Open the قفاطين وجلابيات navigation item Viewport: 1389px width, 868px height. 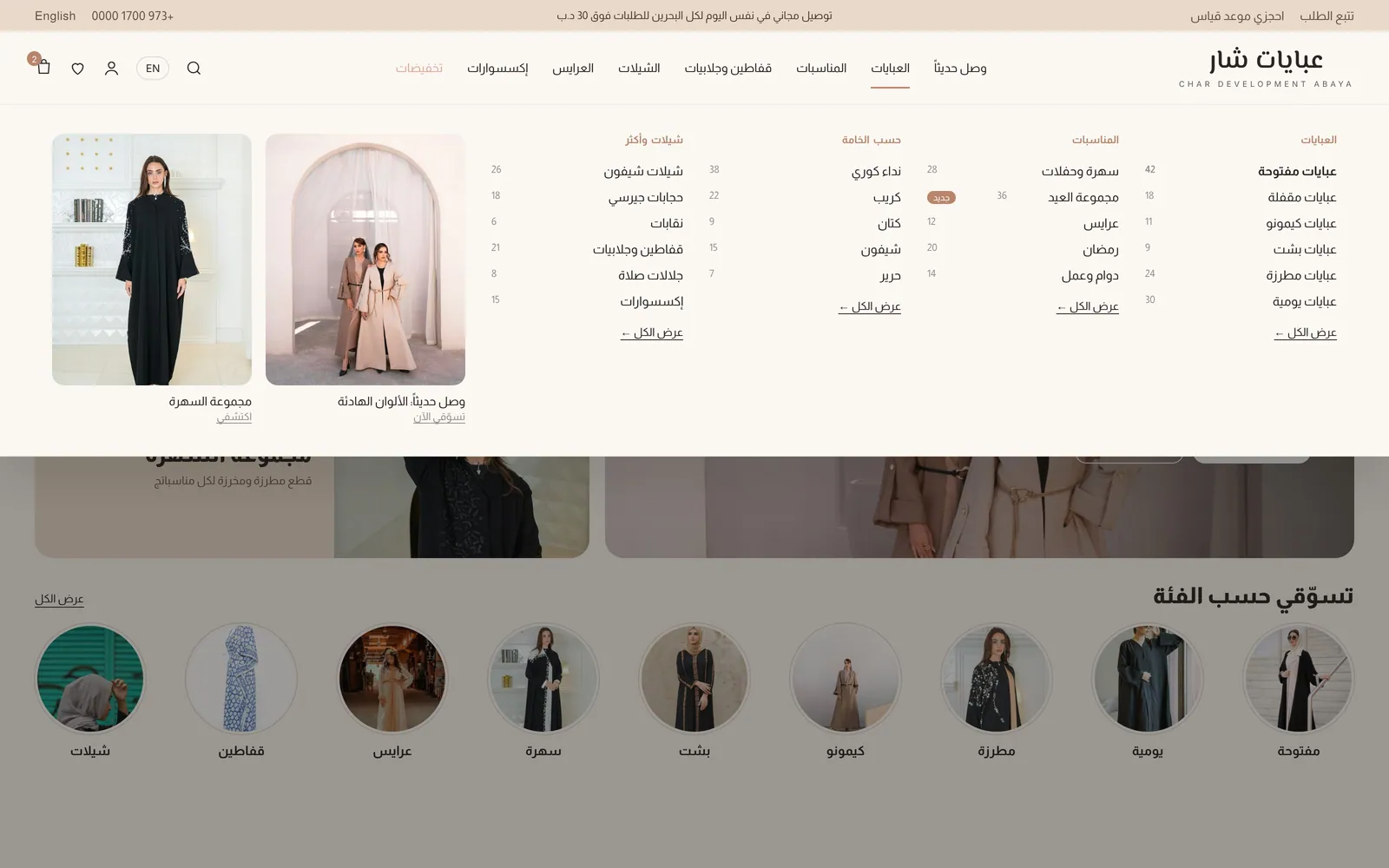pyautogui.click(x=727, y=69)
